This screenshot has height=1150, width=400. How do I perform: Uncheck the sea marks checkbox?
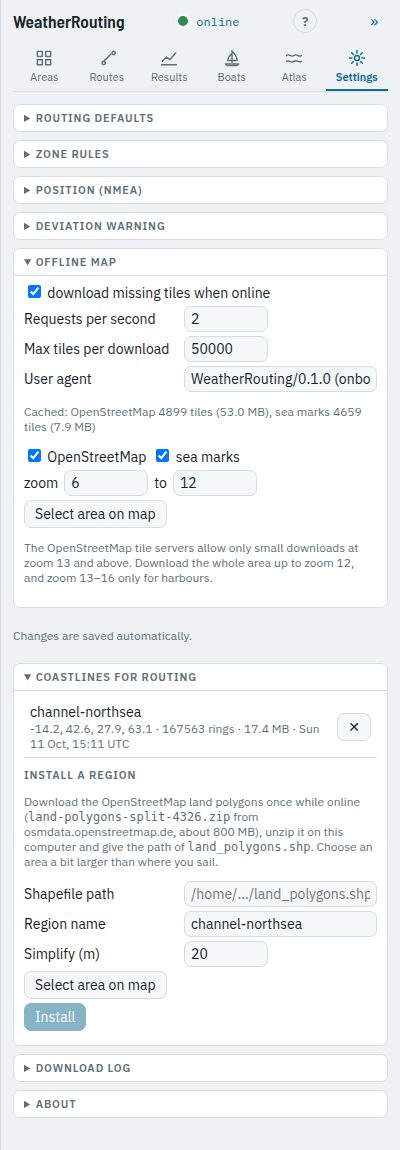[x=162, y=456]
